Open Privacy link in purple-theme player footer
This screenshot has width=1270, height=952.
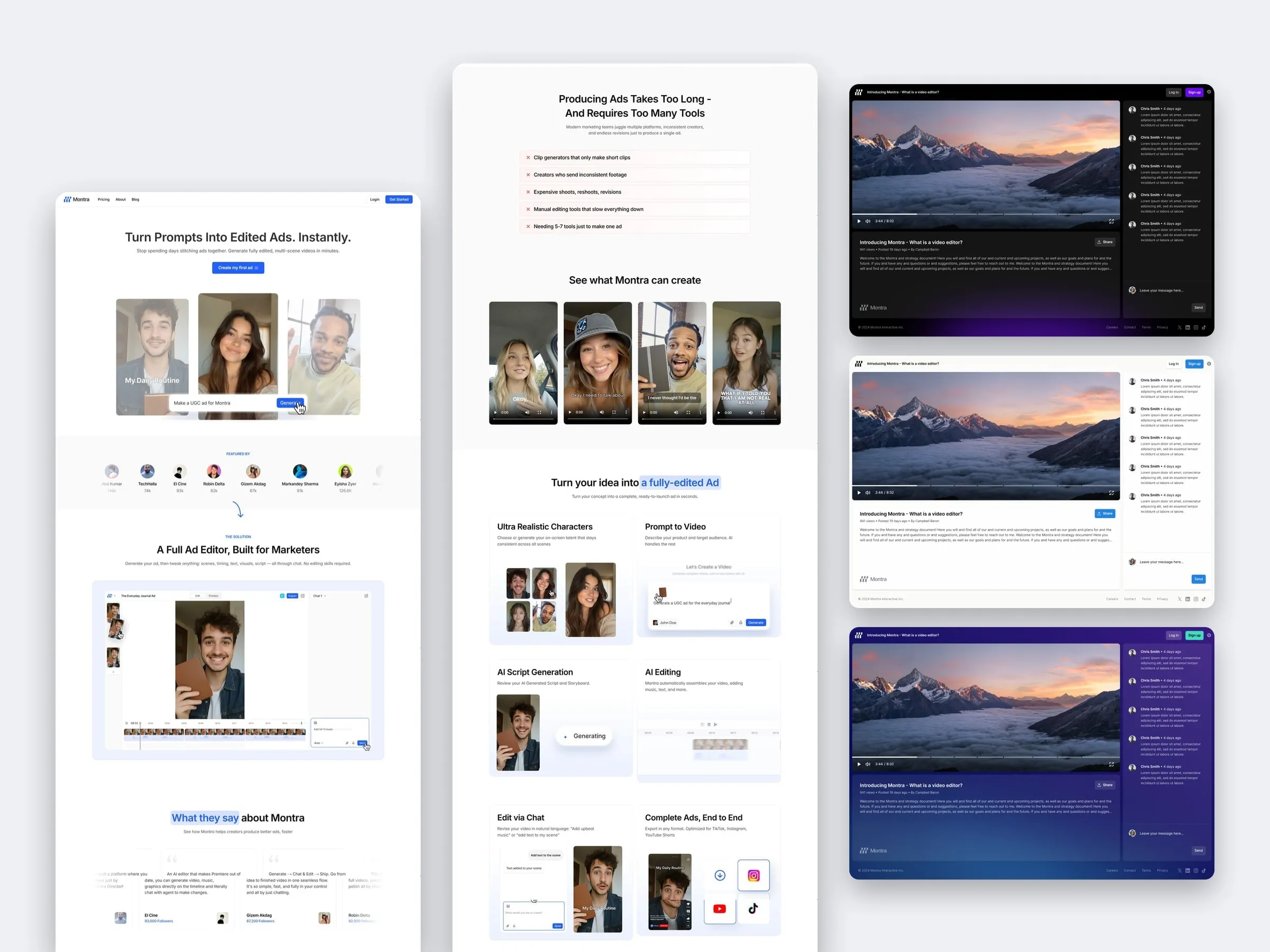pyautogui.click(x=1162, y=871)
